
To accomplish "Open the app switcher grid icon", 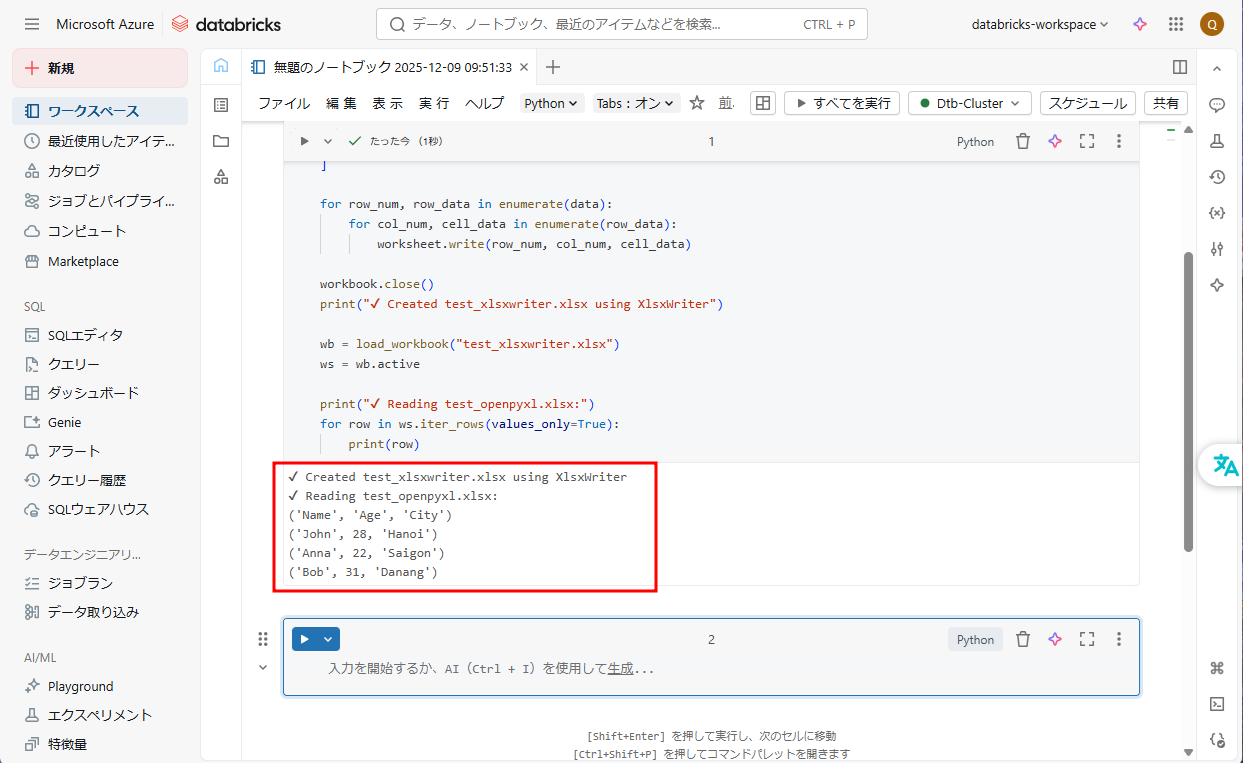I will (1175, 24).
